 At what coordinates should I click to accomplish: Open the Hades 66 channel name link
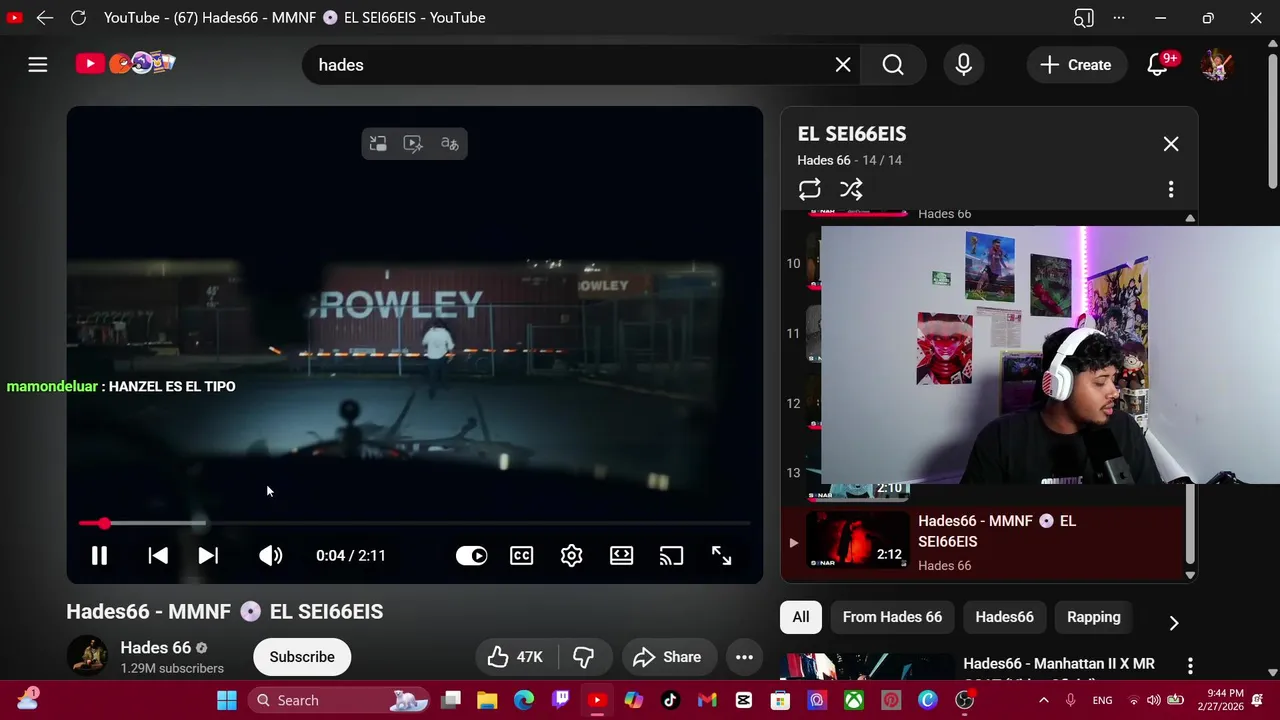tap(155, 648)
